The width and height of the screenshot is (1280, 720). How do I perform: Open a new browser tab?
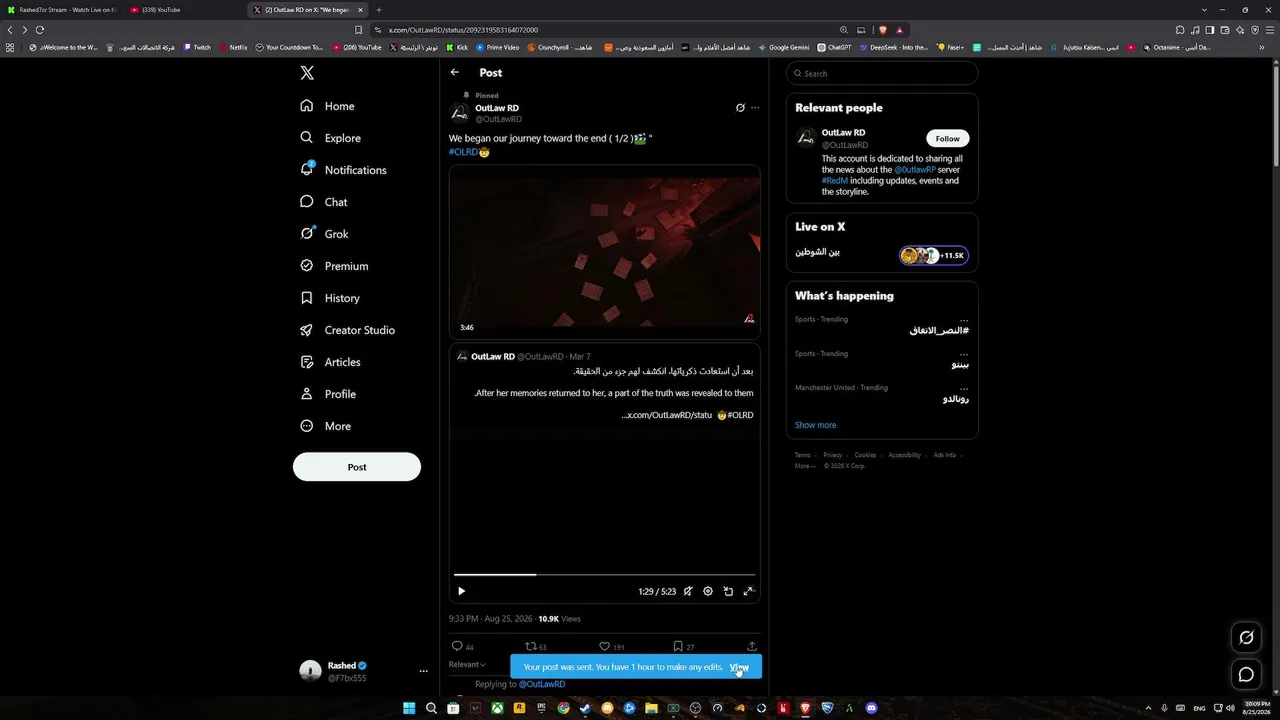[378, 10]
